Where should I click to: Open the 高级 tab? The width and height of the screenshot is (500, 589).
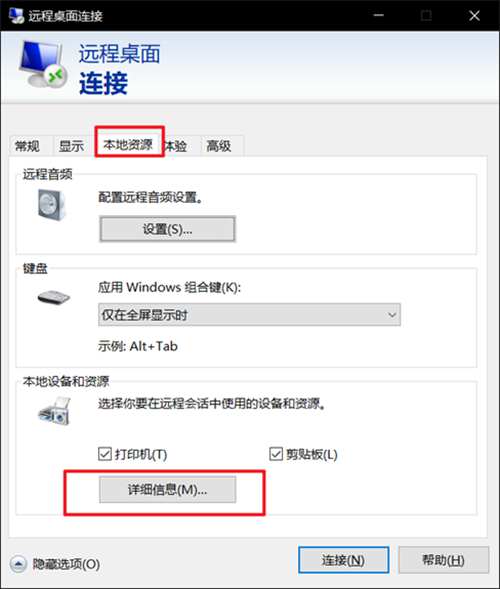pos(219,146)
